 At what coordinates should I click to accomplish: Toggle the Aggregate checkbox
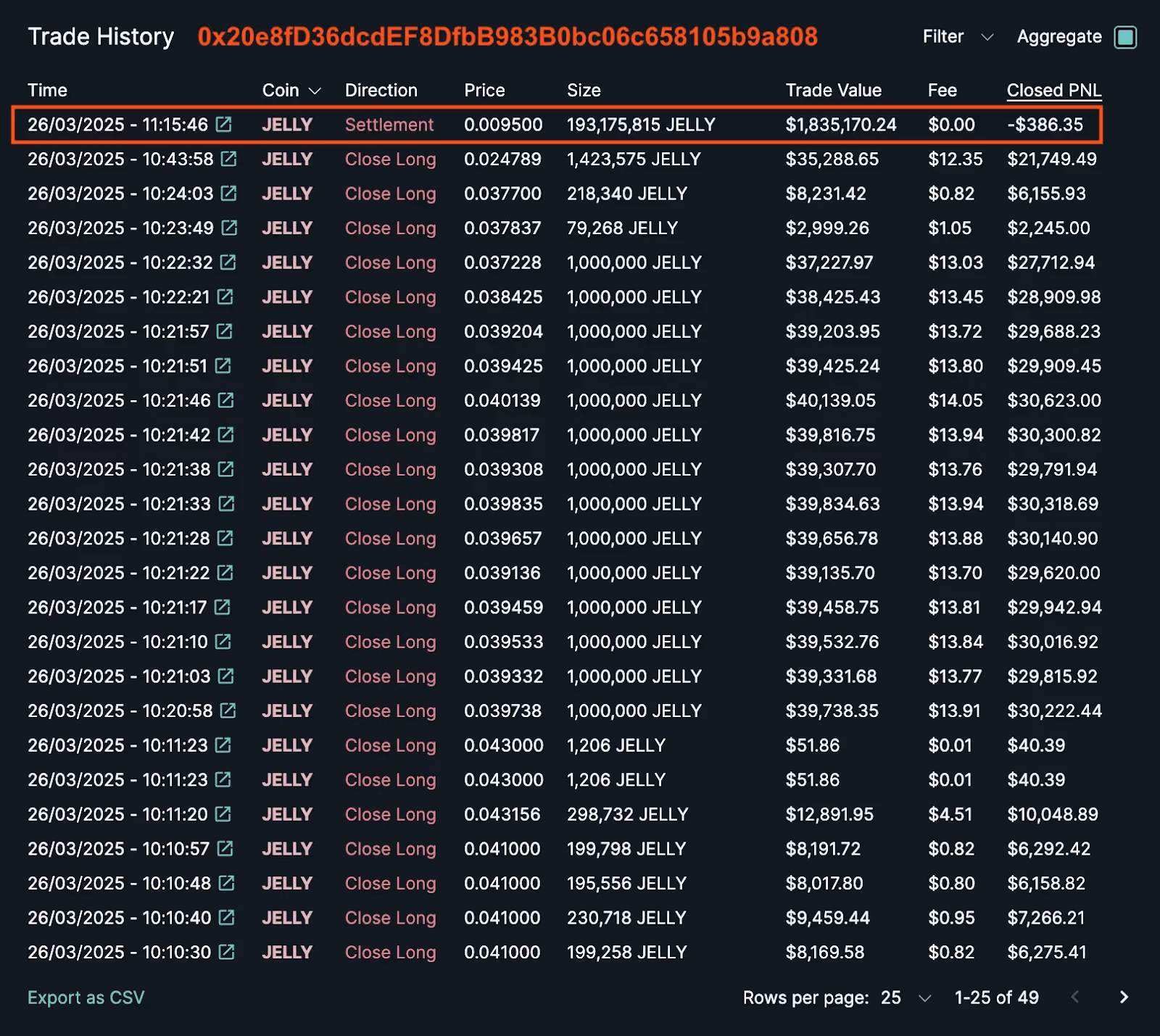(x=1126, y=37)
